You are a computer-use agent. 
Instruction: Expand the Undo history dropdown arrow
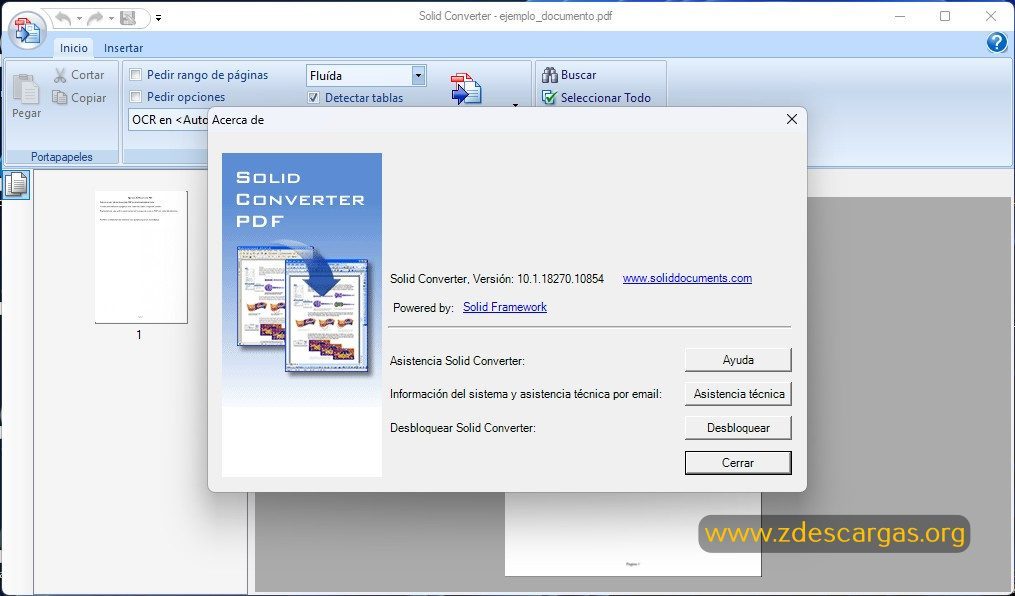pyautogui.click(x=79, y=19)
